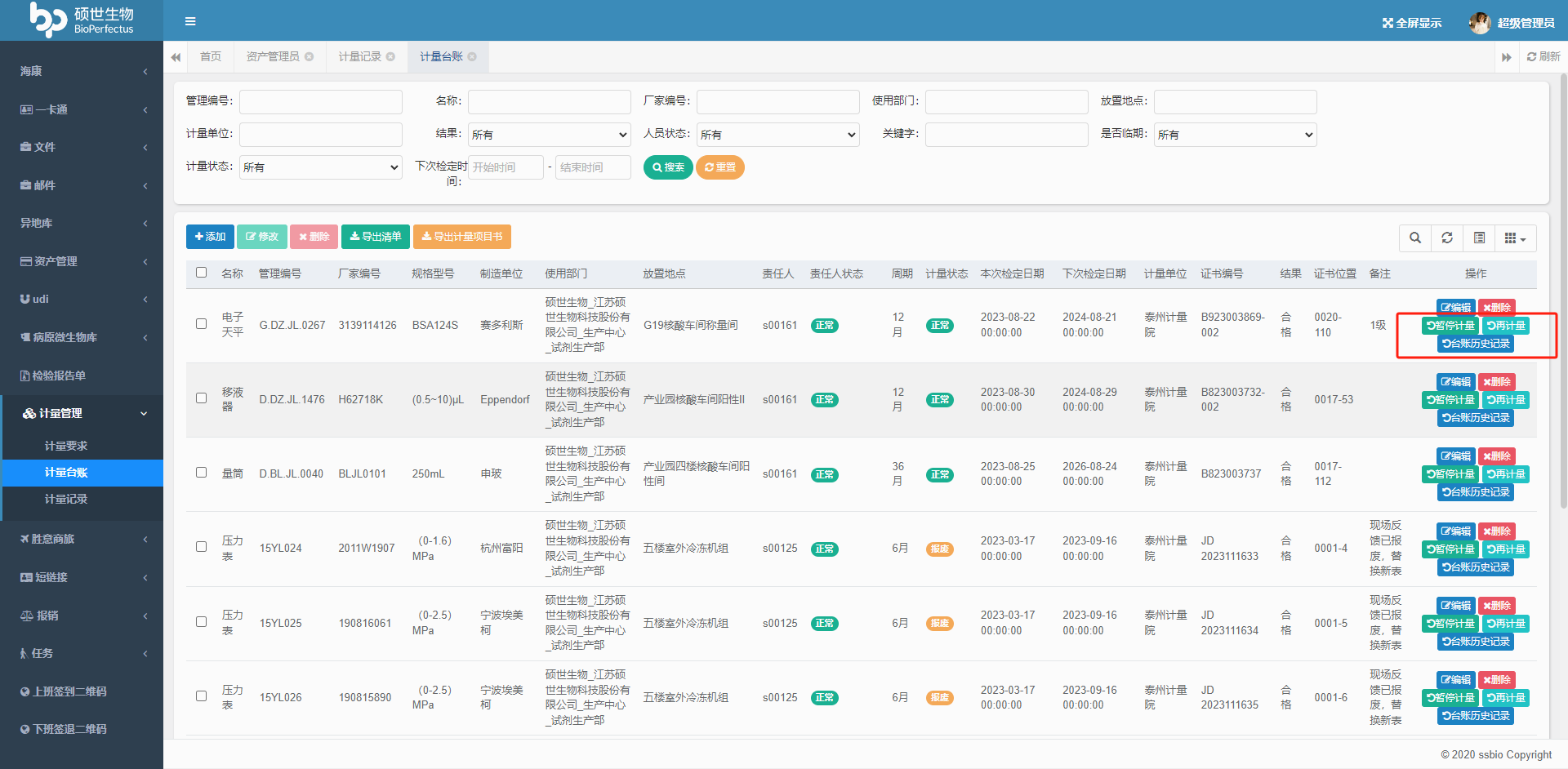Toggle table card view icon

coord(1479,238)
